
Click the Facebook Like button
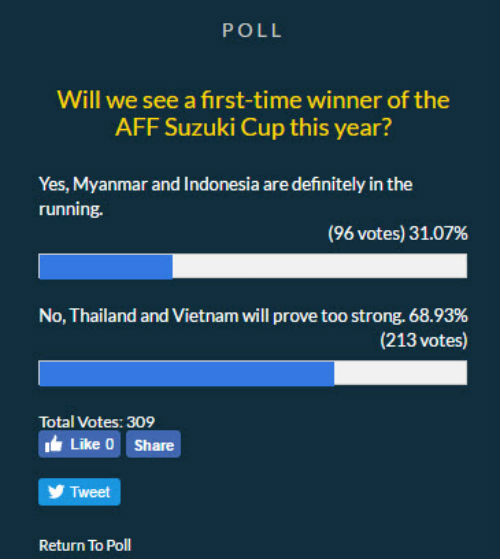pos(79,444)
